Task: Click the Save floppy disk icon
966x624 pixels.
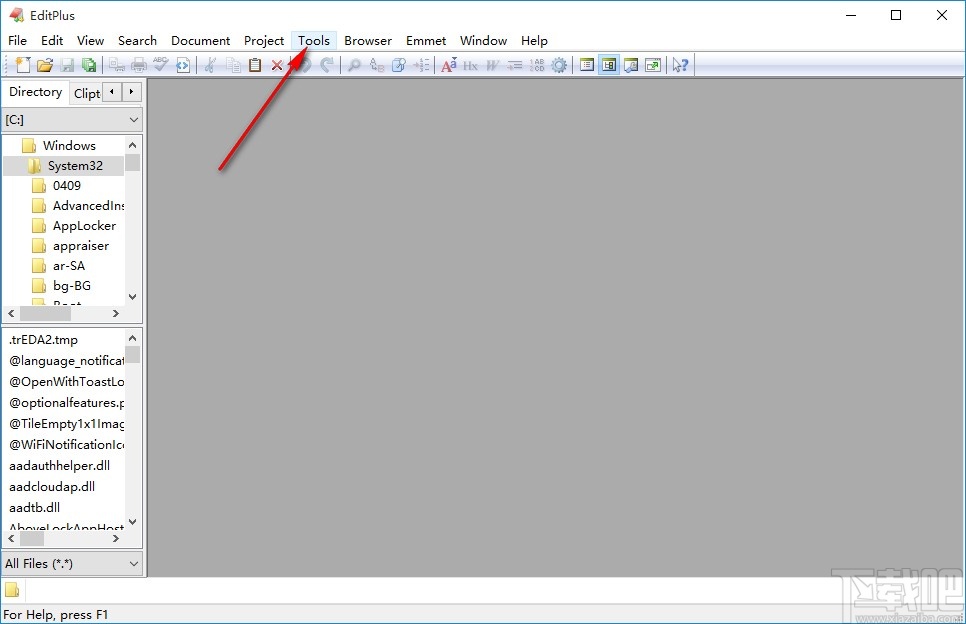Action: [x=67, y=65]
